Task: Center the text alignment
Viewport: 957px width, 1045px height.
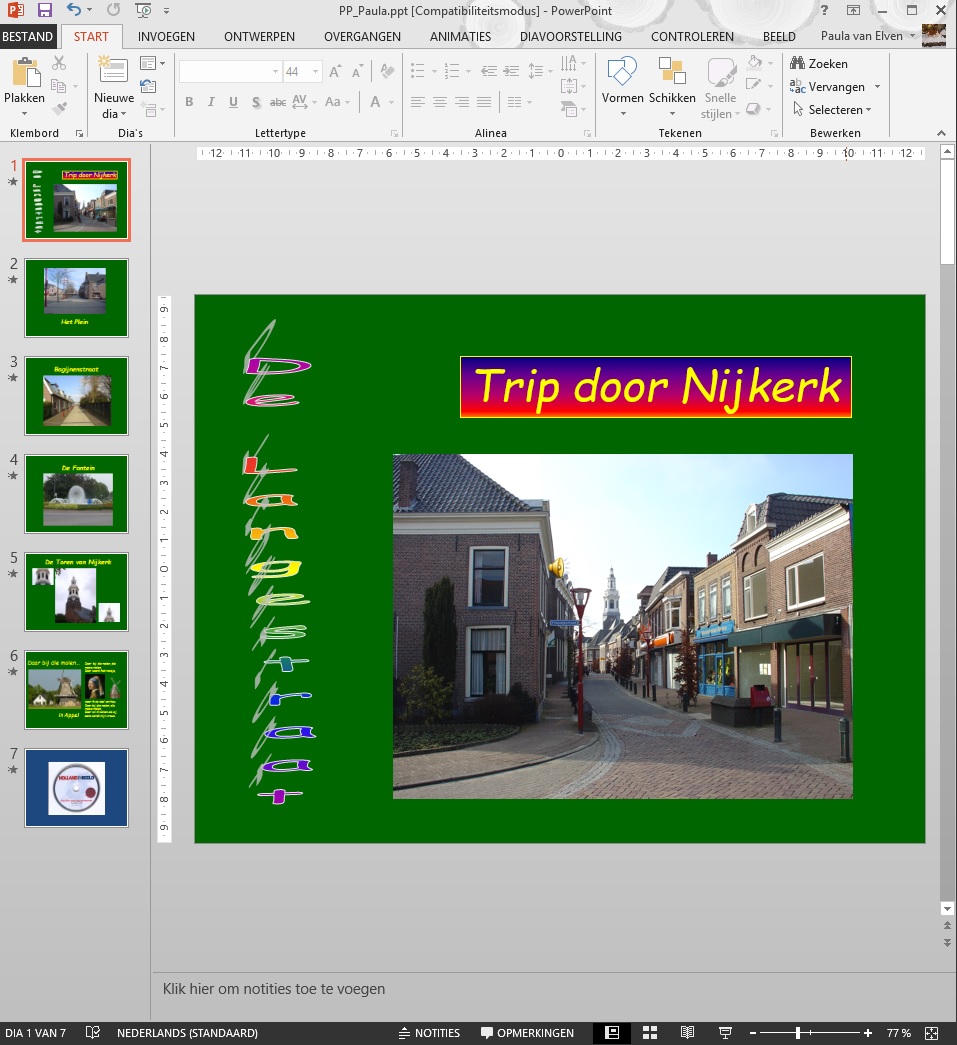Action: (x=440, y=102)
